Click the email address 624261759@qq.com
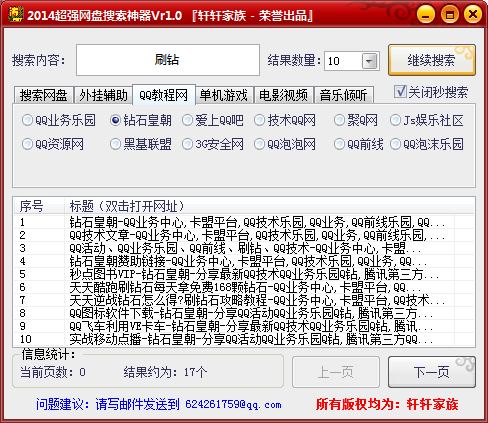Image resolution: width=488 pixels, height=423 pixels. click(x=233, y=404)
